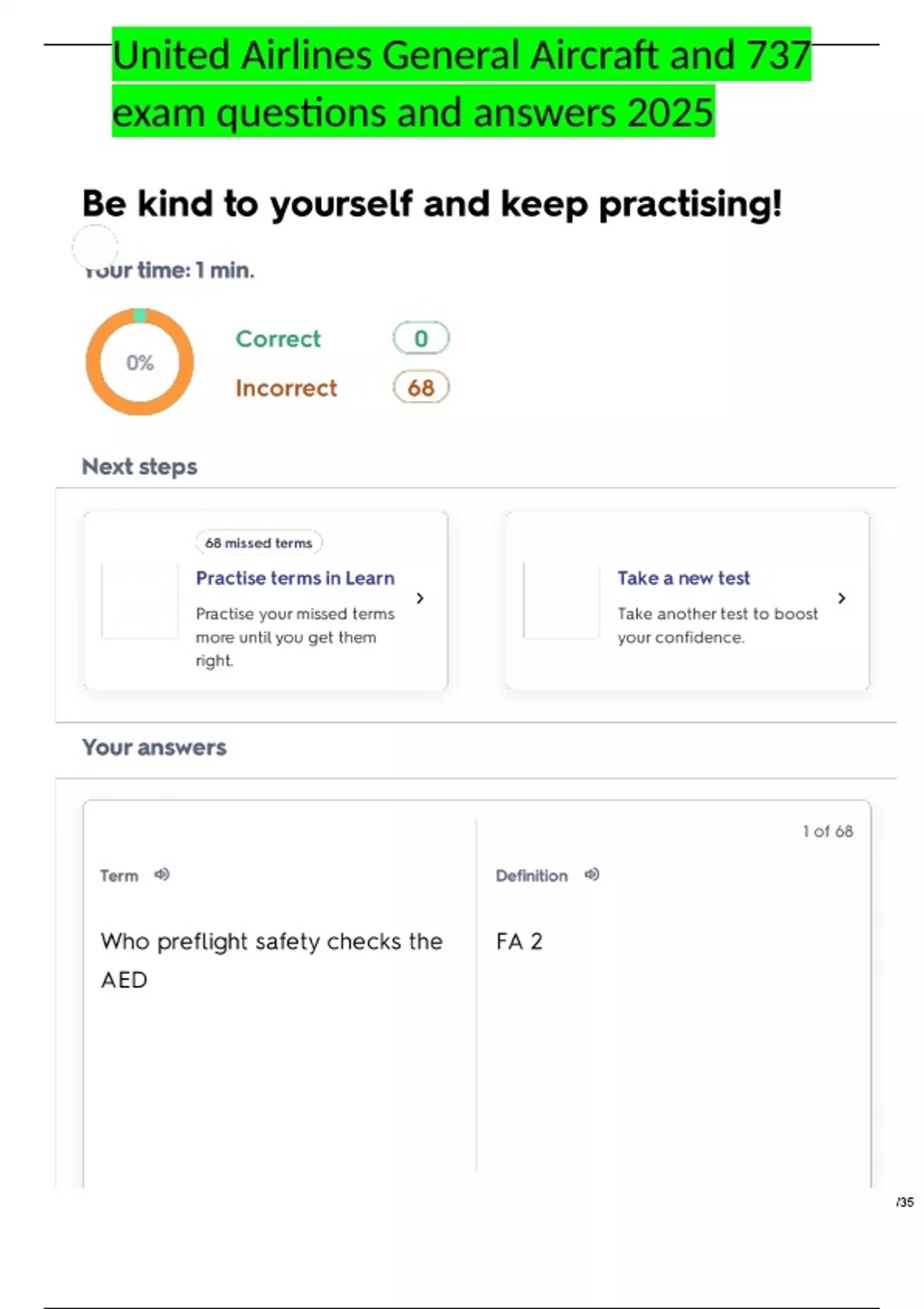Click the Take a new test thumbnail image
The width and height of the screenshot is (924, 1309).
pos(561,601)
